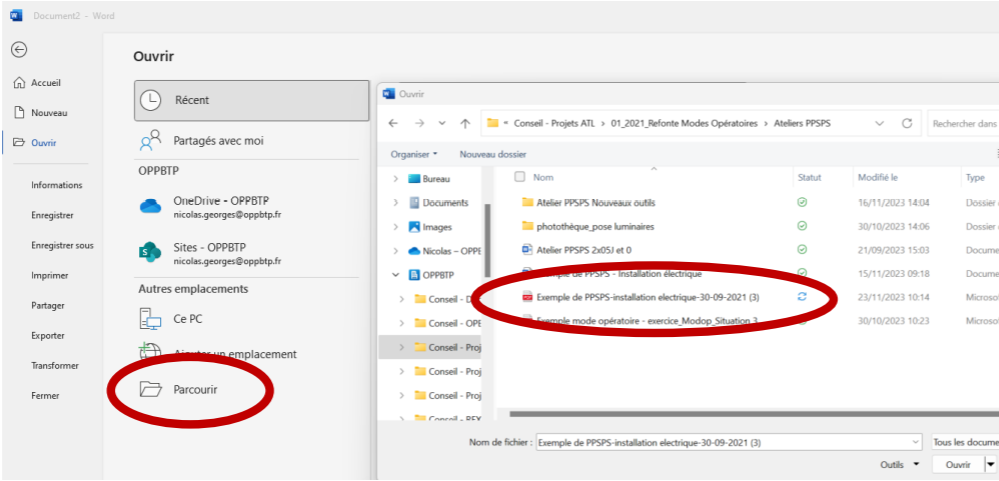Viewport: 999px width, 481px height.
Task: Click the Ouvrir button in dialog
Action: click(x=958, y=464)
